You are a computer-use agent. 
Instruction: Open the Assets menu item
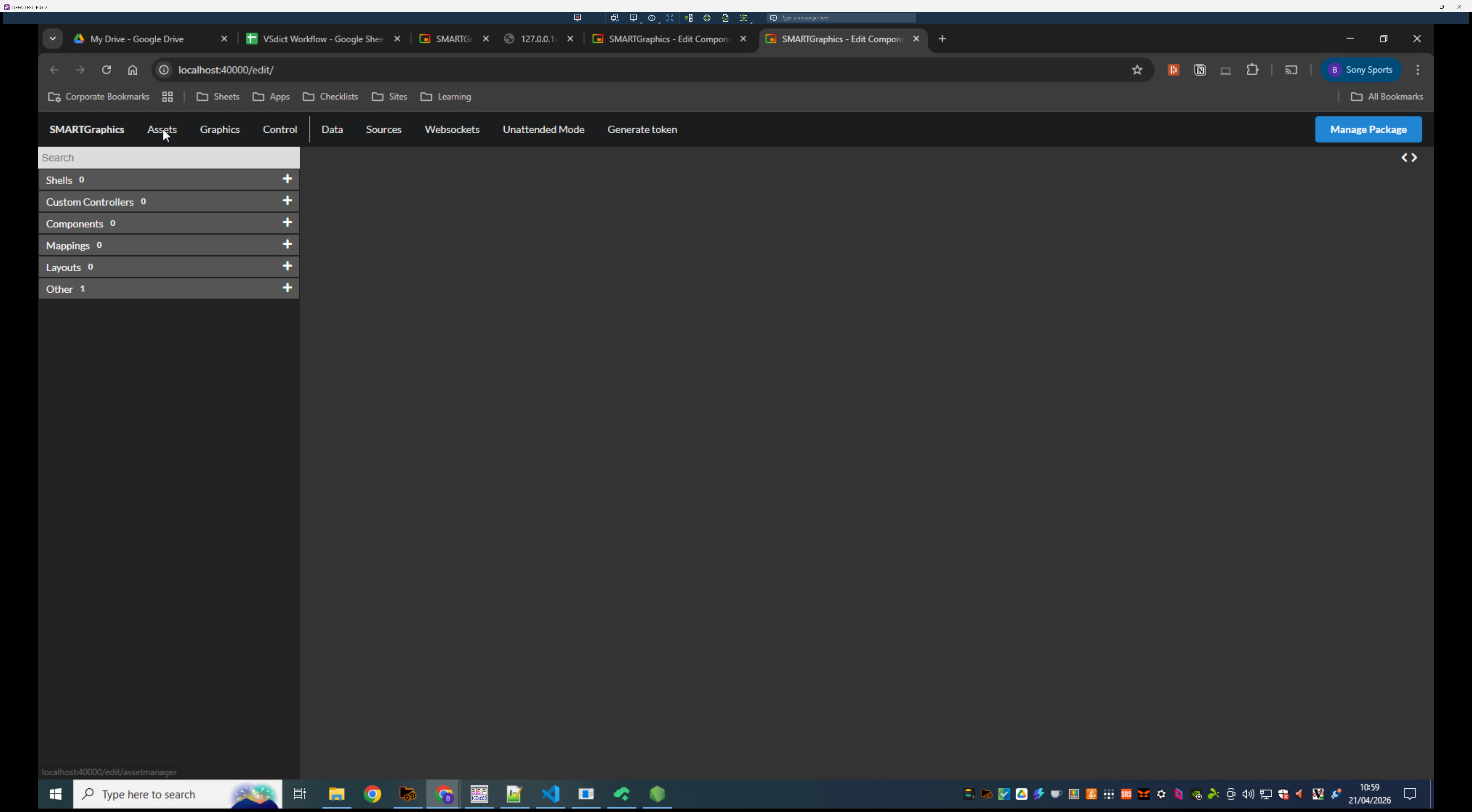coord(162,130)
